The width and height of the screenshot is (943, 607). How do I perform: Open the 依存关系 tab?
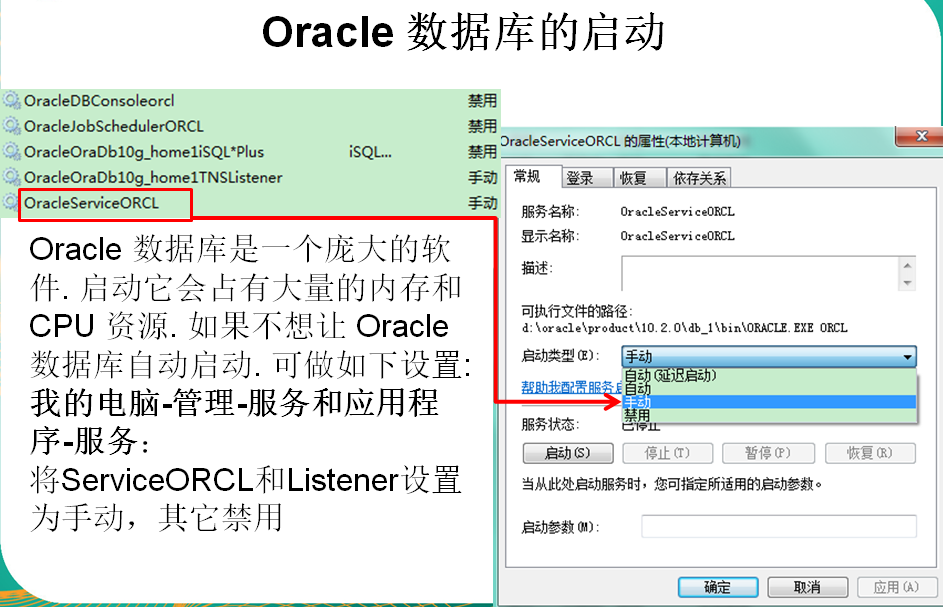pyautogui.click(x=699, y=178)
